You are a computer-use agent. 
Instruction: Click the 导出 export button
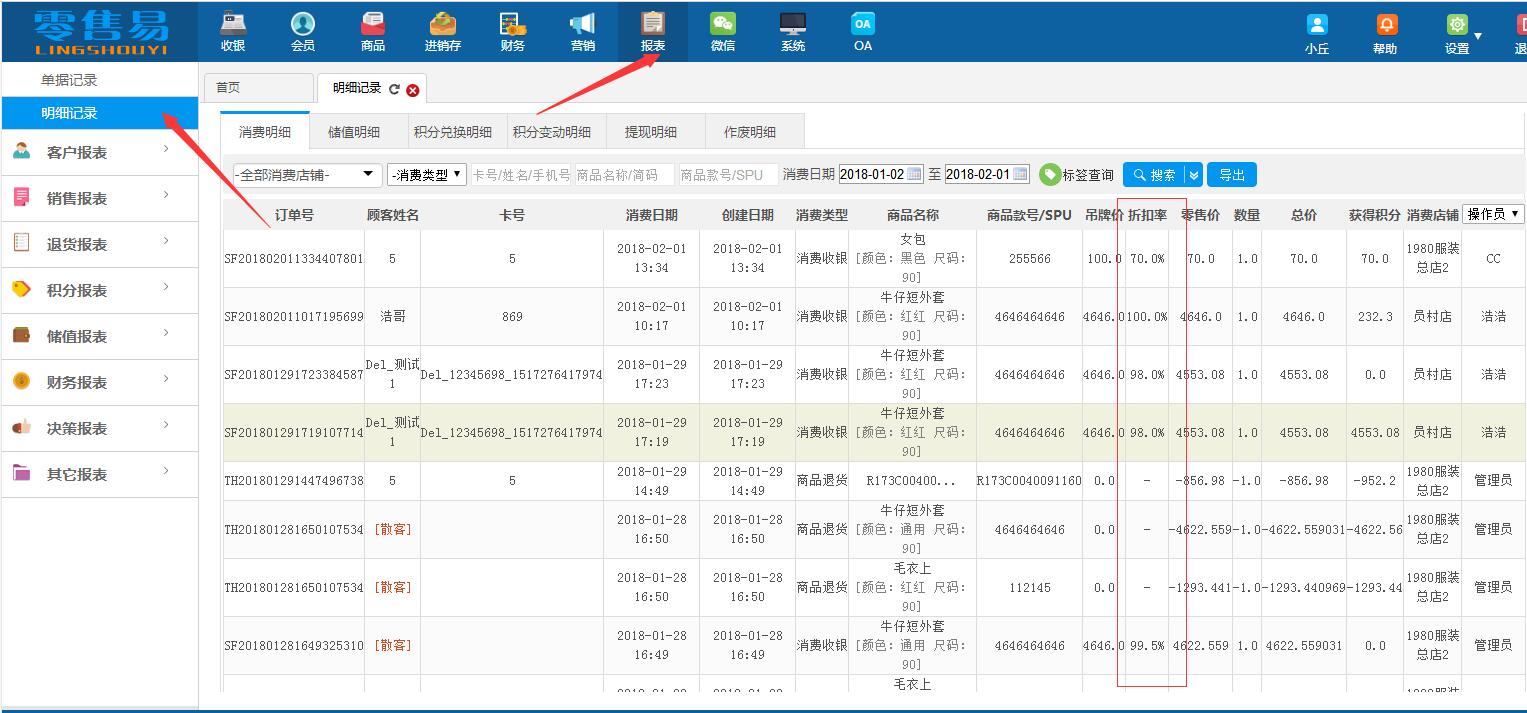click(1231, 173)
